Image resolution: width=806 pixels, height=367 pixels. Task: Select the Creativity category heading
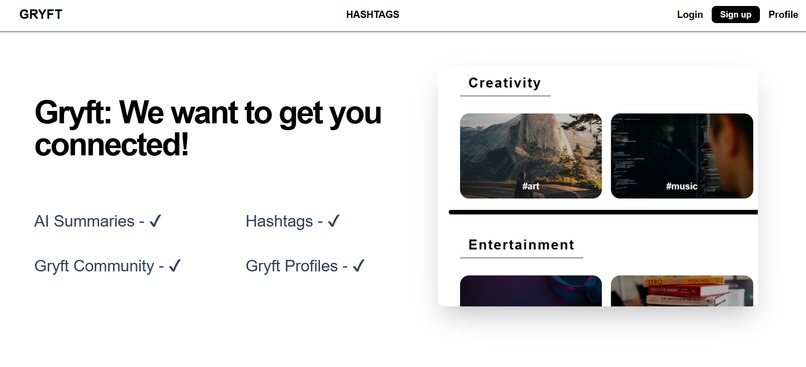[x=505, y=83]
